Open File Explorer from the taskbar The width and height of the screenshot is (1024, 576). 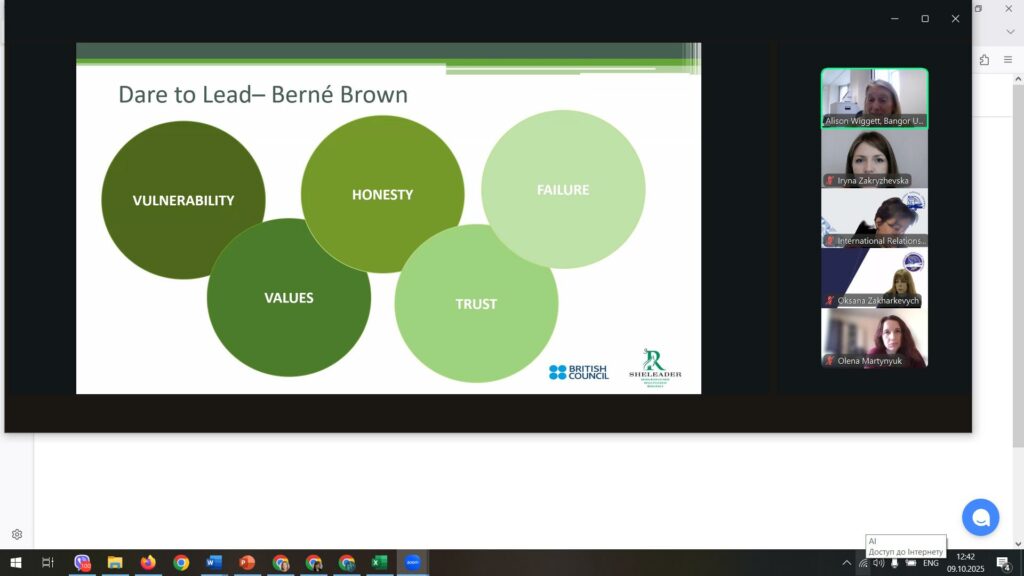115,562
